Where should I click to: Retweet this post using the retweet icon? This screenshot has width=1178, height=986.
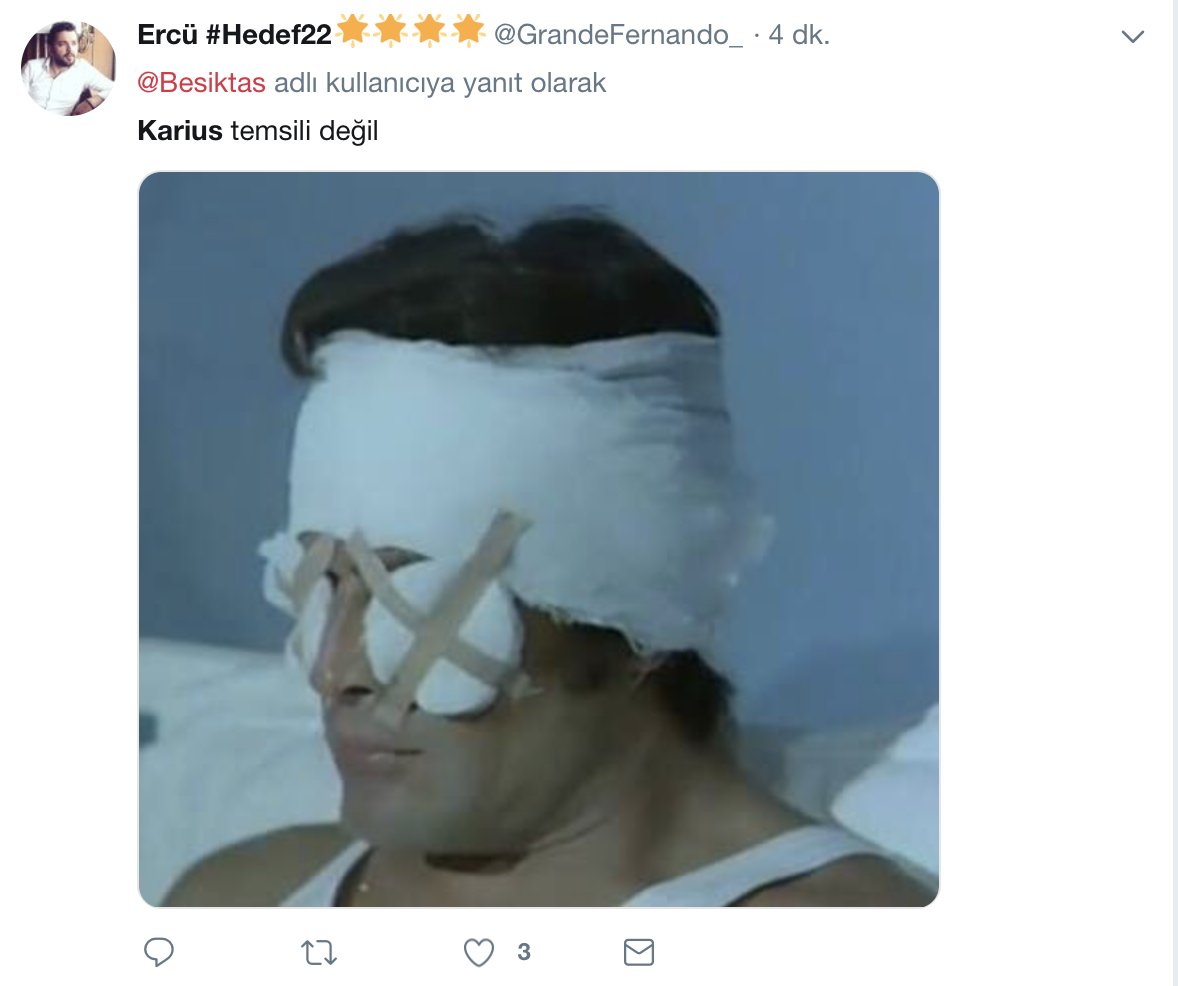point(319,952)
